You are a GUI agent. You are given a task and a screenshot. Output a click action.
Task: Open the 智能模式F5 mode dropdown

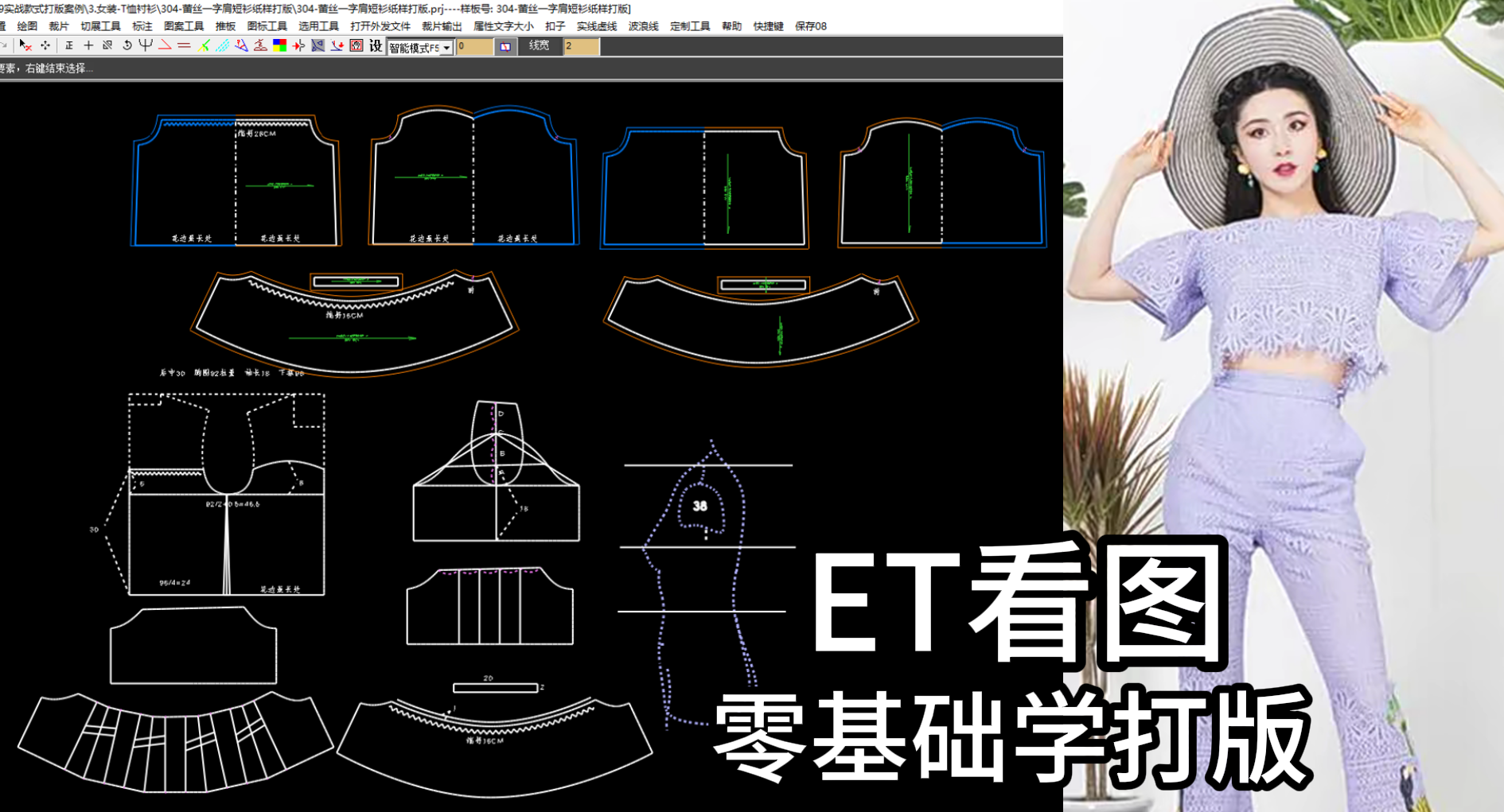pyautogui.click(x=414, y=46)
